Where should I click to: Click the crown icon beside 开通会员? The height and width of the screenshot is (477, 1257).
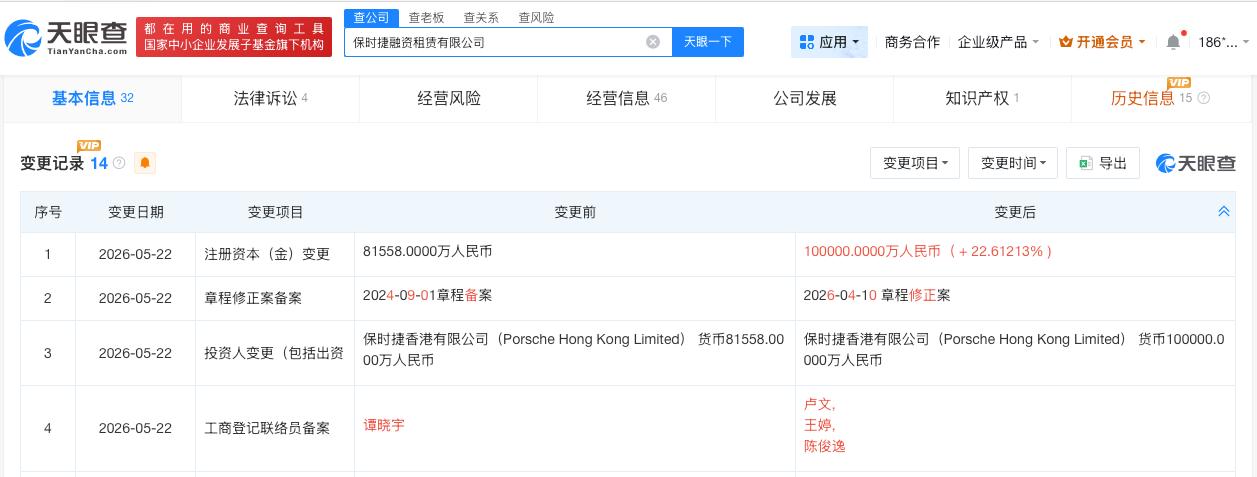click(1065, 42)
